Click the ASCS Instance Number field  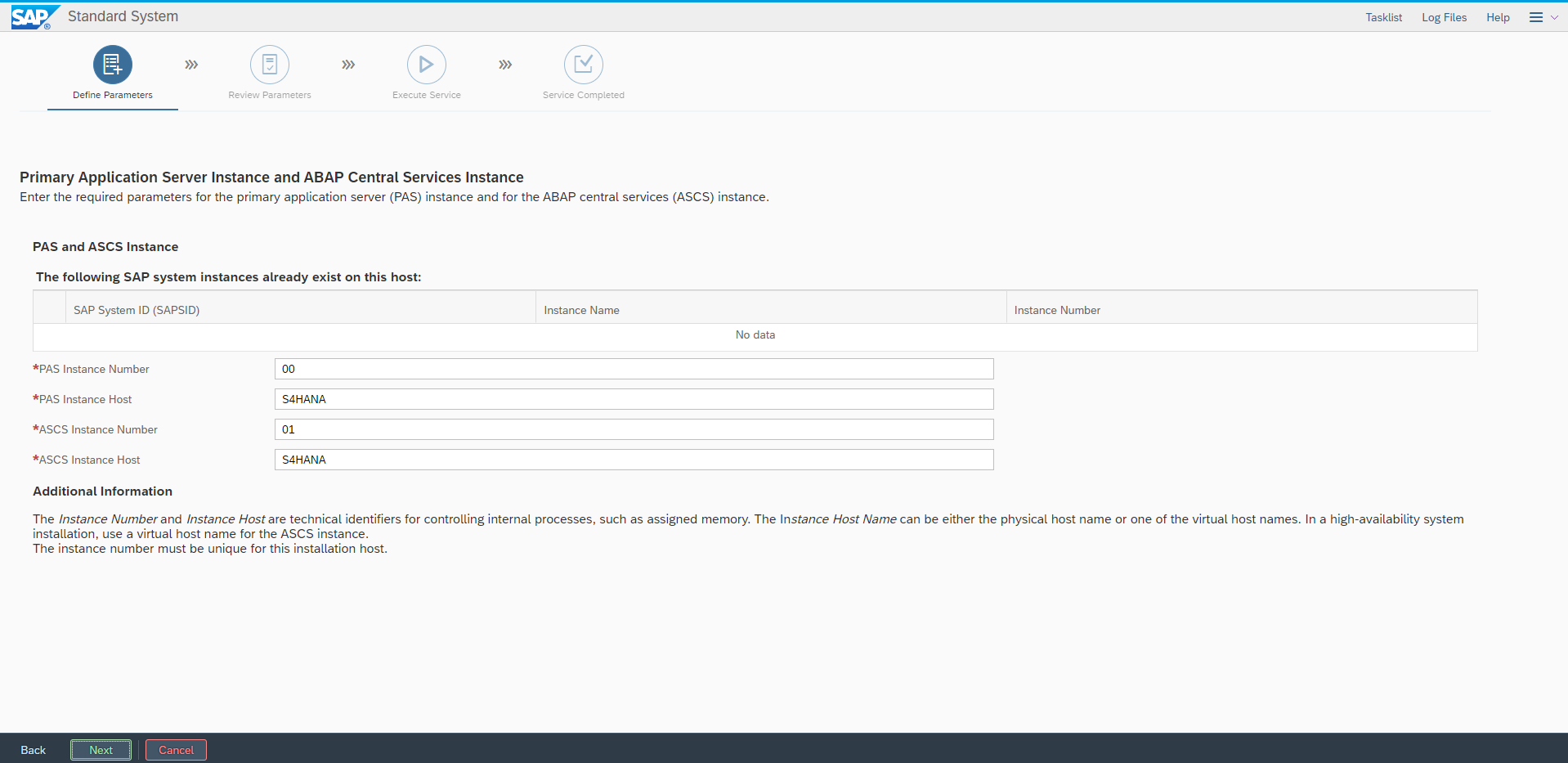[634, 429]
